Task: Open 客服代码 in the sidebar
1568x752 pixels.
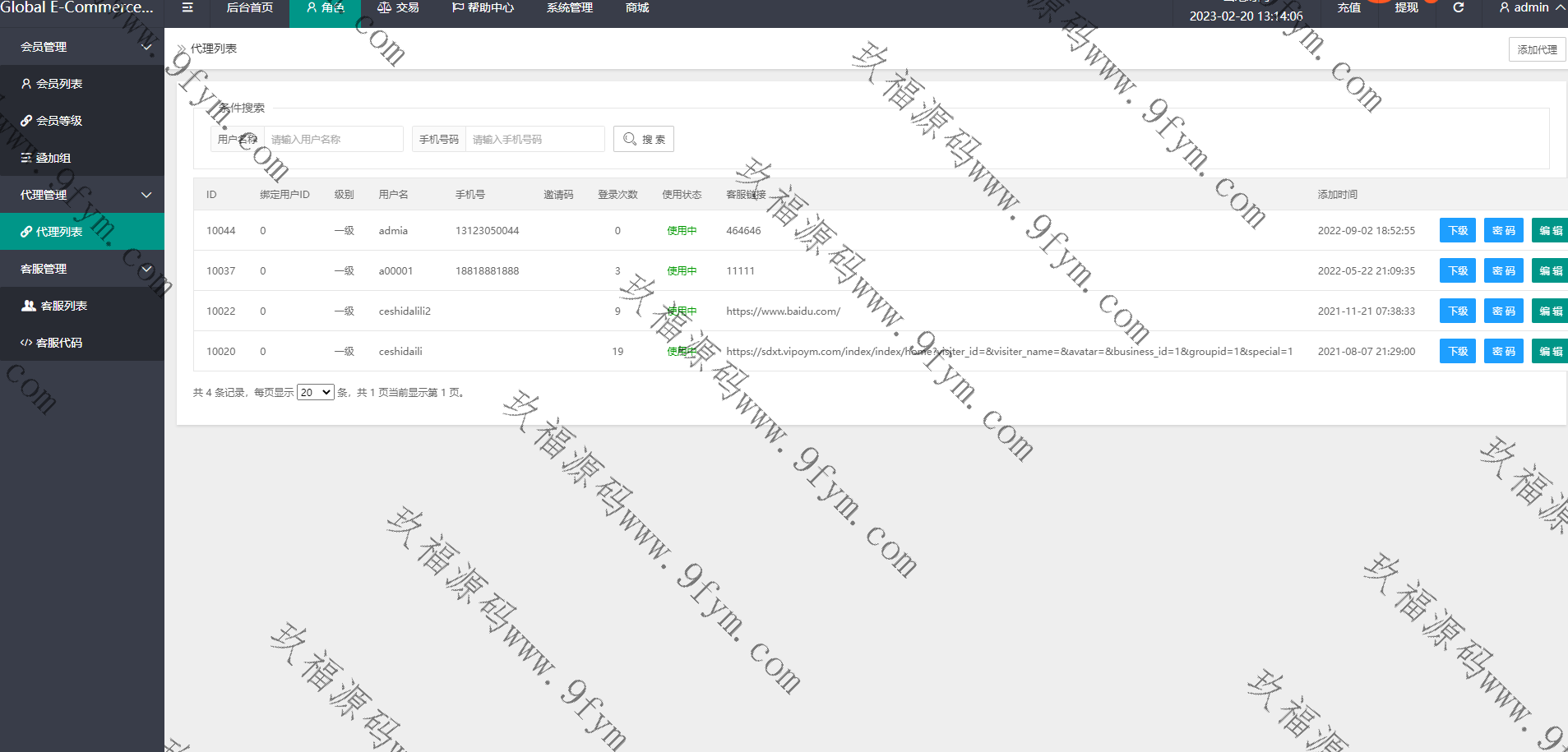Action: (59, 343)
